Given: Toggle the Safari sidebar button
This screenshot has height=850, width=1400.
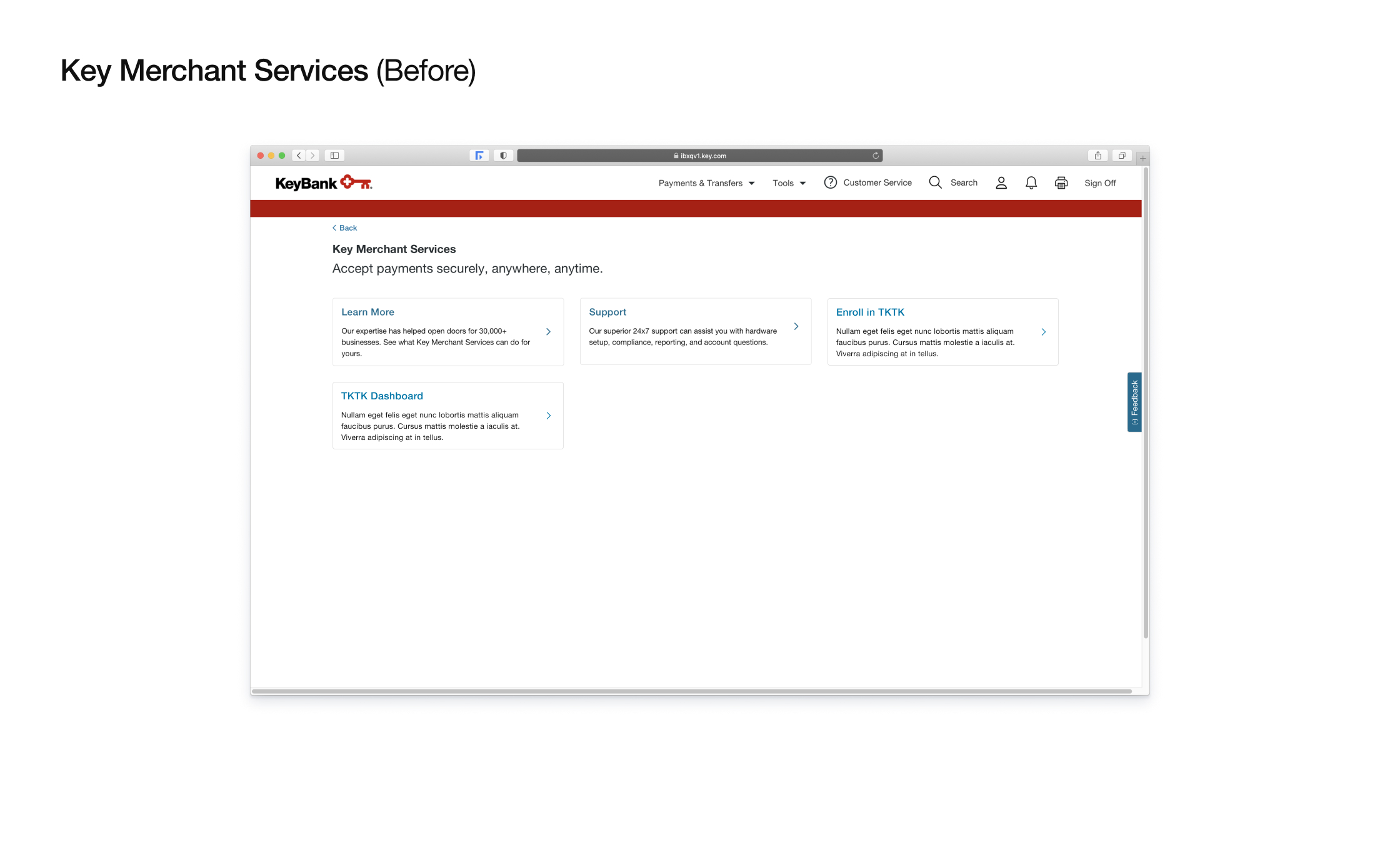Looking at the screenshot, I should pos(334,156).
